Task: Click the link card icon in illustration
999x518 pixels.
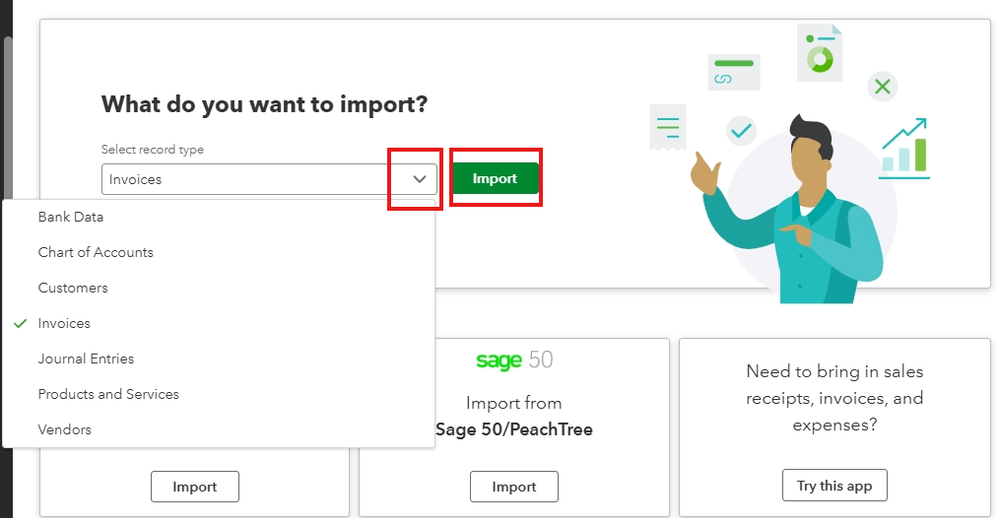Action: click(x=733, y=72)
